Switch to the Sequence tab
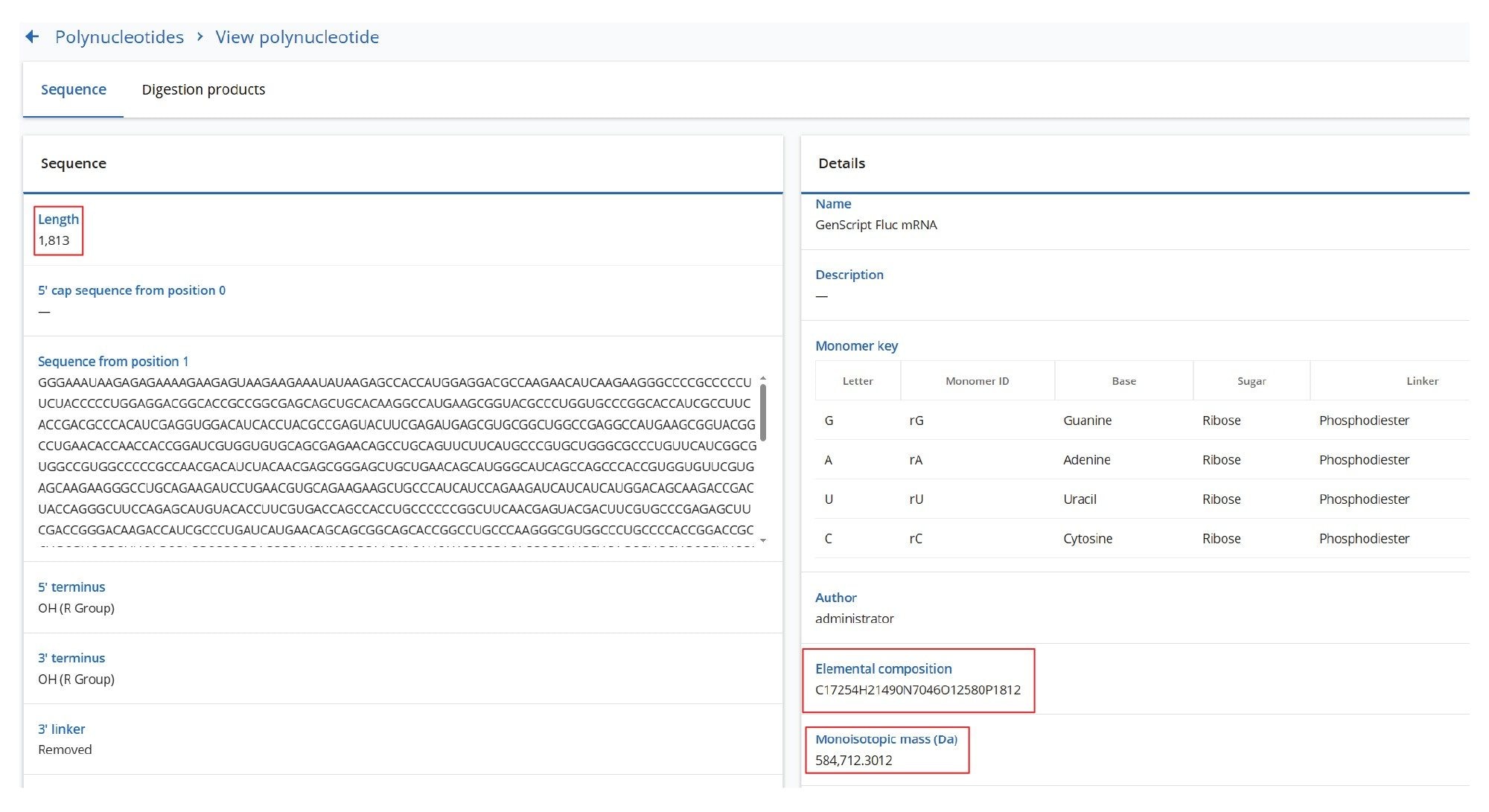The image size is (1489, 812). (x=73, y=89)
